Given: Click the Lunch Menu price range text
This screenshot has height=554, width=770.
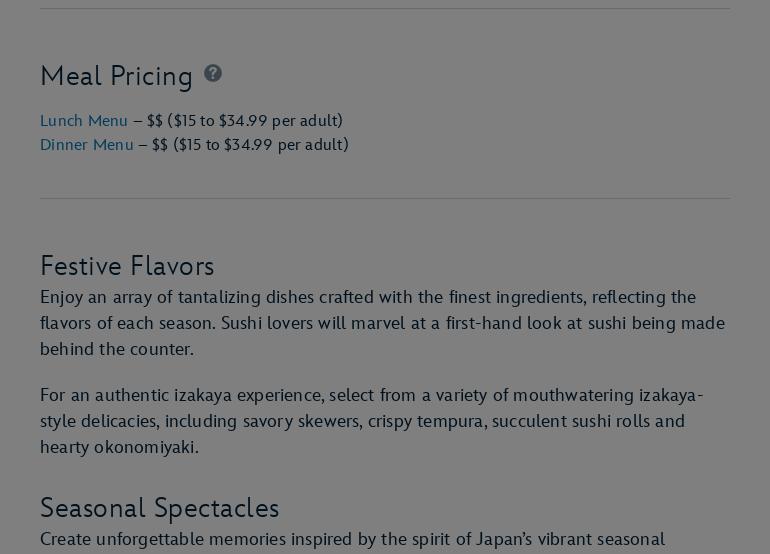Looking at the screenshot, I should point(245,121).
